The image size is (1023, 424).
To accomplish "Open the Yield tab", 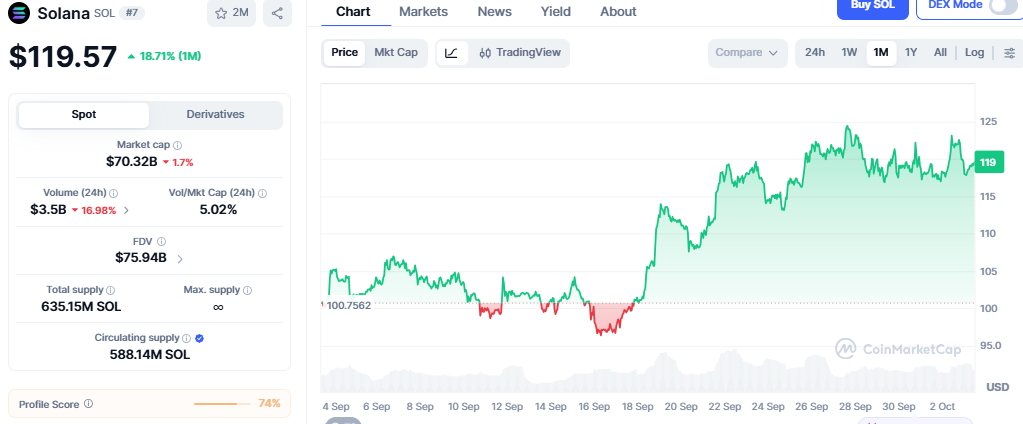I will tap(556, 12).
